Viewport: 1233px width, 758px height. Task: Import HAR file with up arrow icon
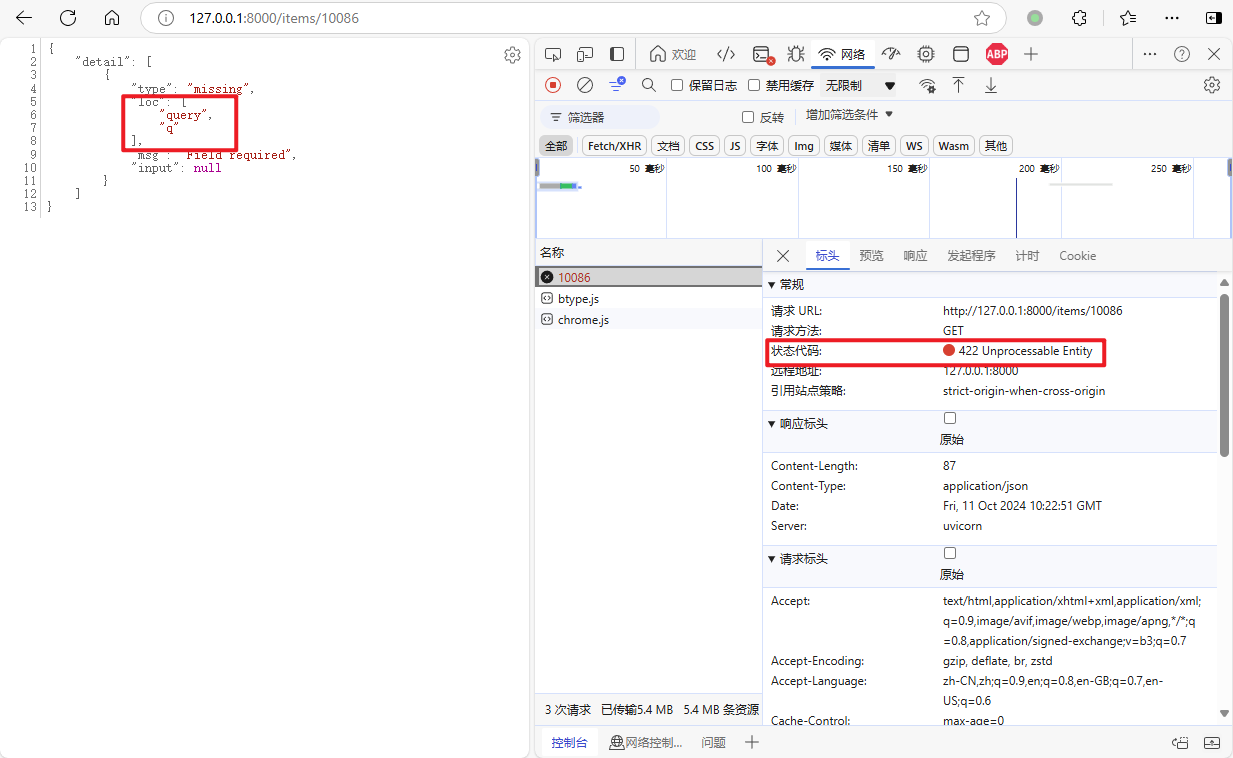(x=958, y=85)
